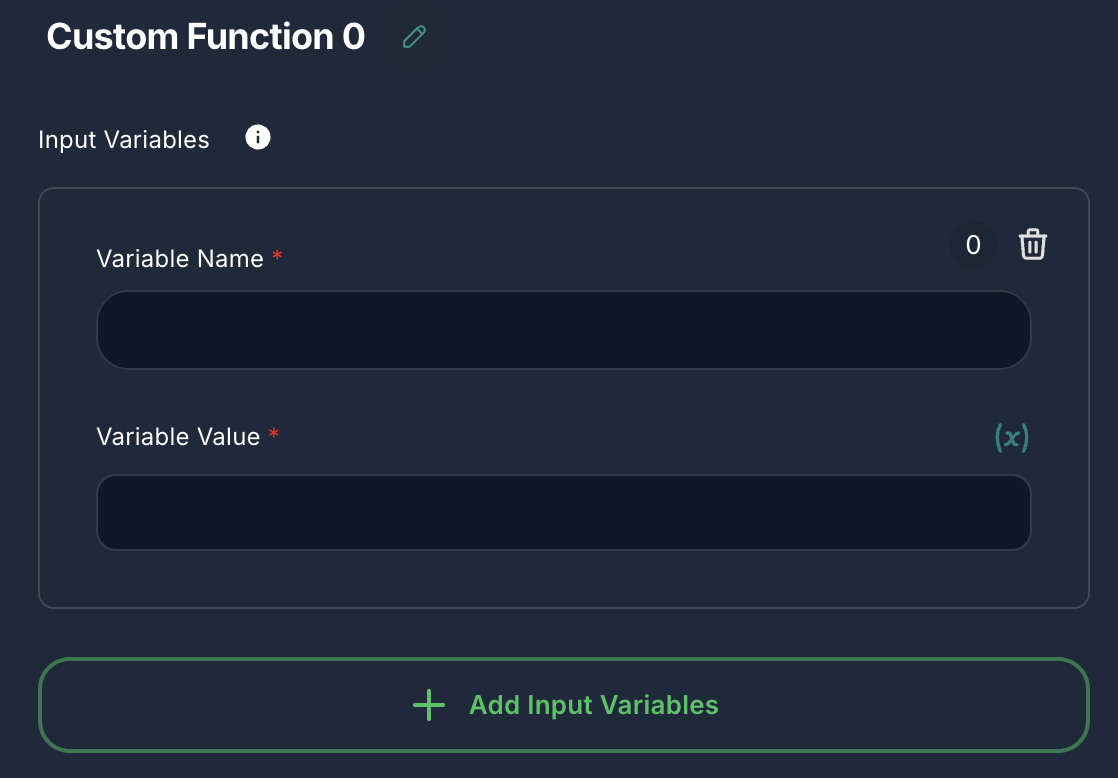Screen dimensions: 1118x778
Task: Delete the variable with the trash icon
Action: click(x=1033, y=244)
